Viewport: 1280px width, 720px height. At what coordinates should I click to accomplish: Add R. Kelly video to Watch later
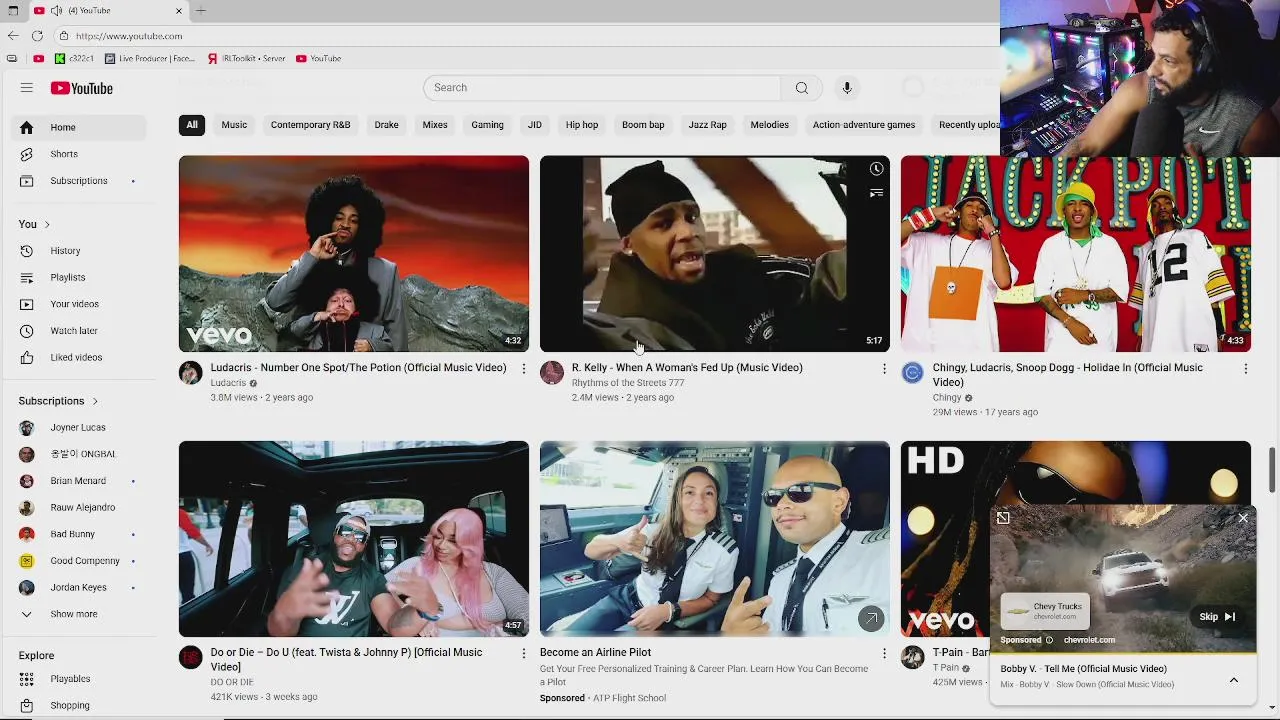point(876,169)
